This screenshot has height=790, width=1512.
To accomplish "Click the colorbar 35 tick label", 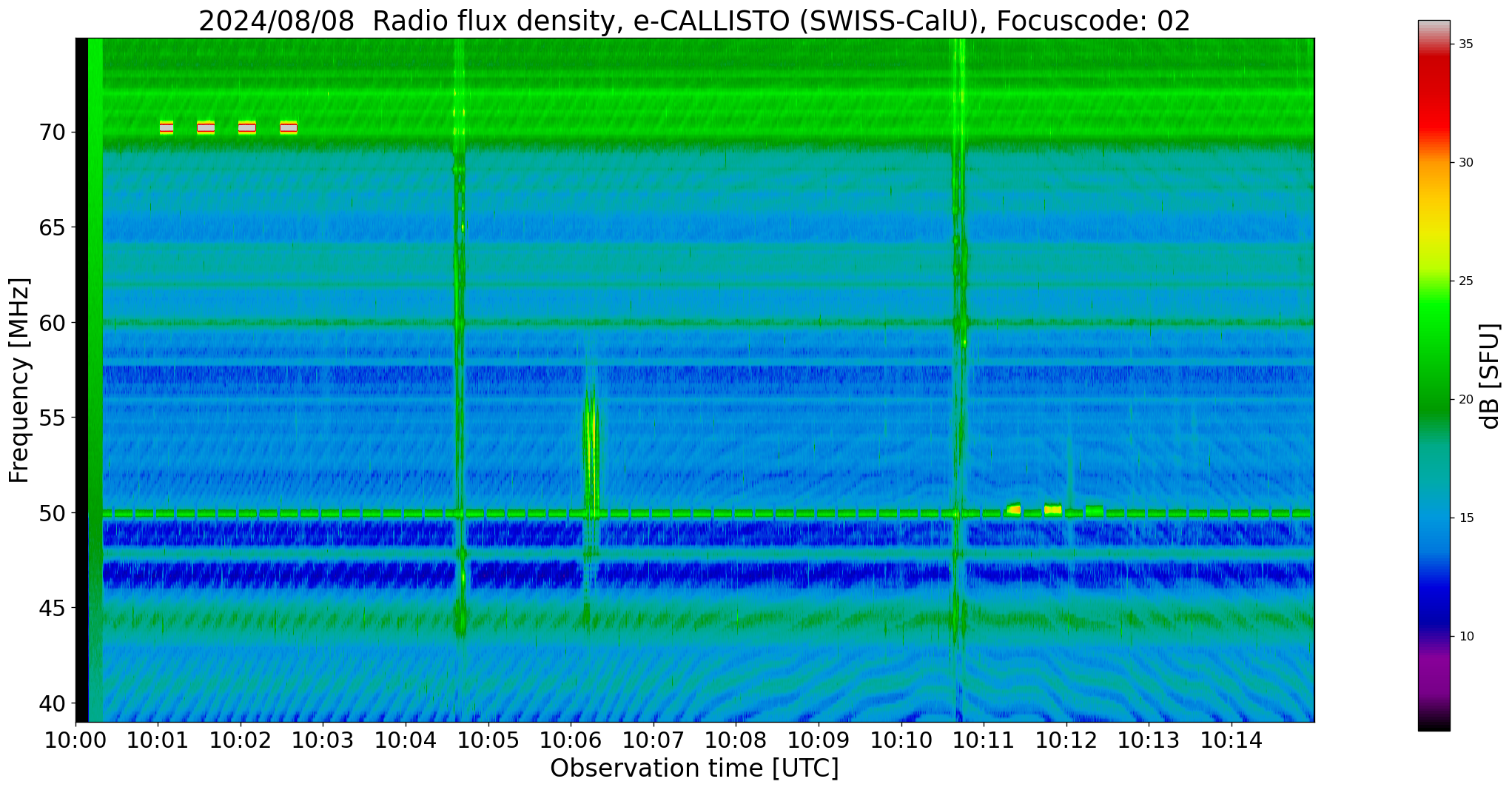I will pos(1465,44).
